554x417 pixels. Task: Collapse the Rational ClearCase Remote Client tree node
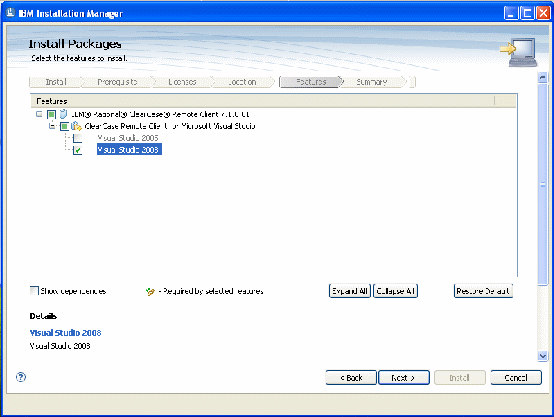click(x=39, y=114)
